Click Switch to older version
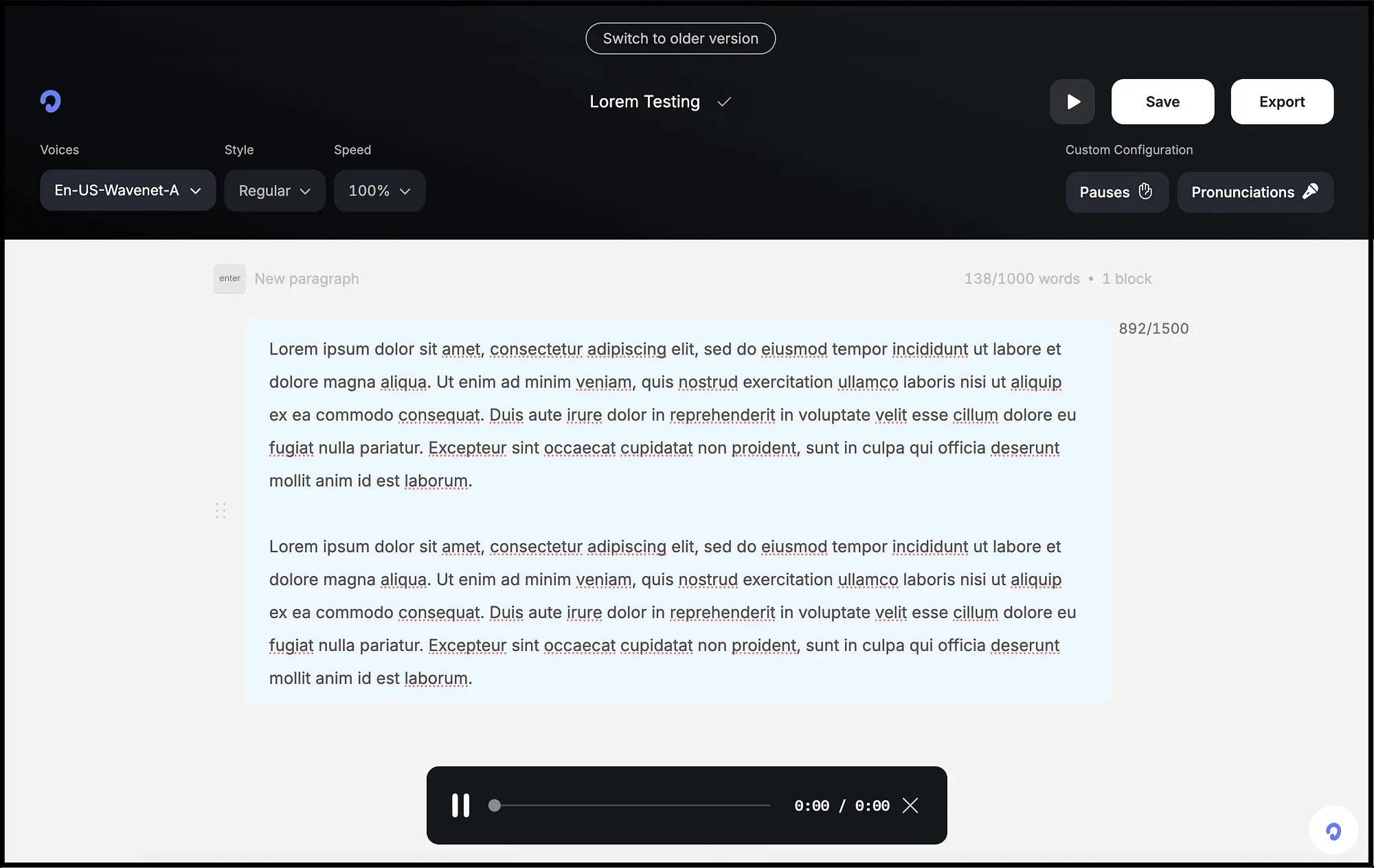Screen dimensions: 1374x868 click(681, 38)
